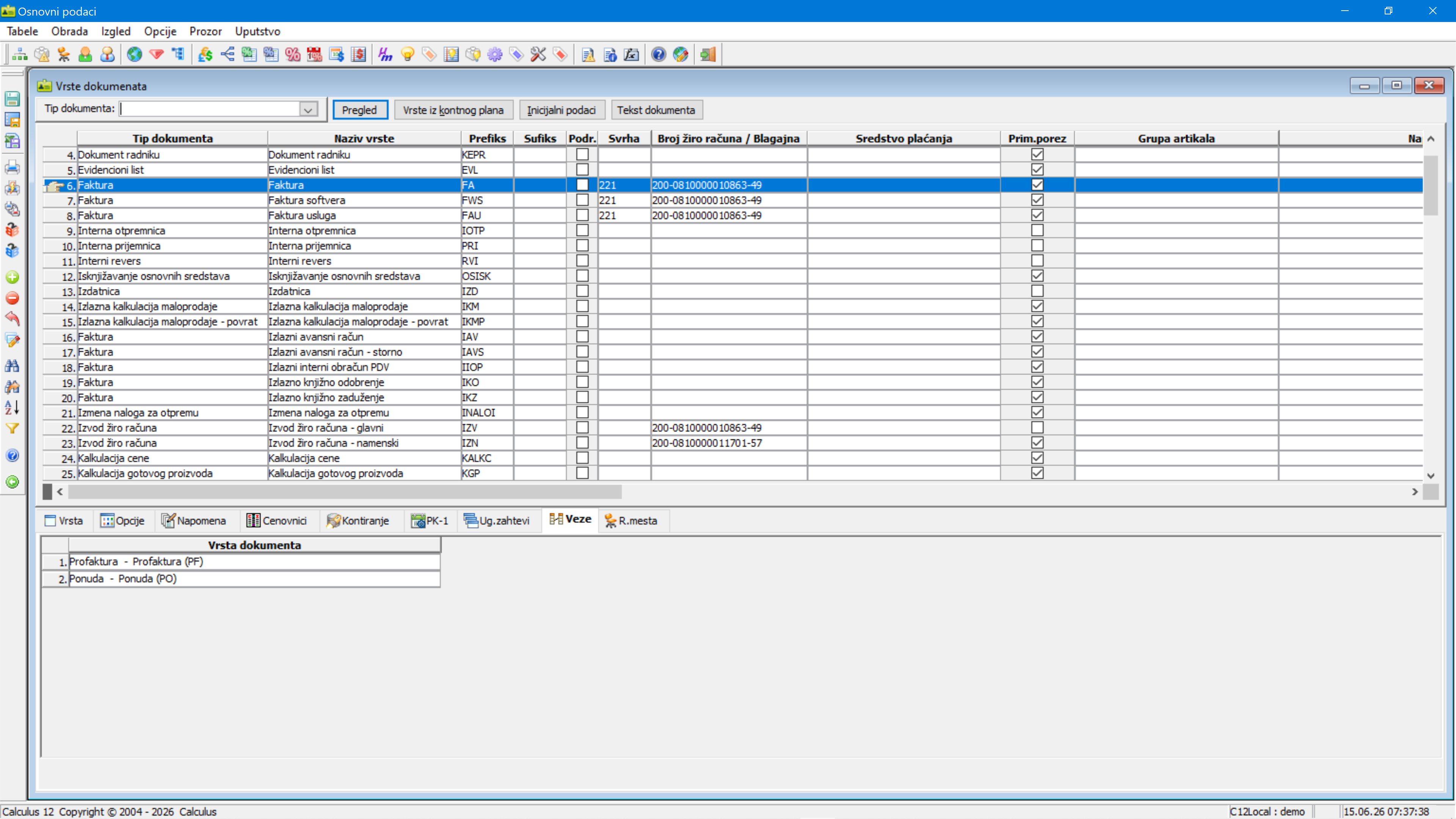Click into the Tip dokumenta input field
The image size is (1456, 819).
click(210, 109)
